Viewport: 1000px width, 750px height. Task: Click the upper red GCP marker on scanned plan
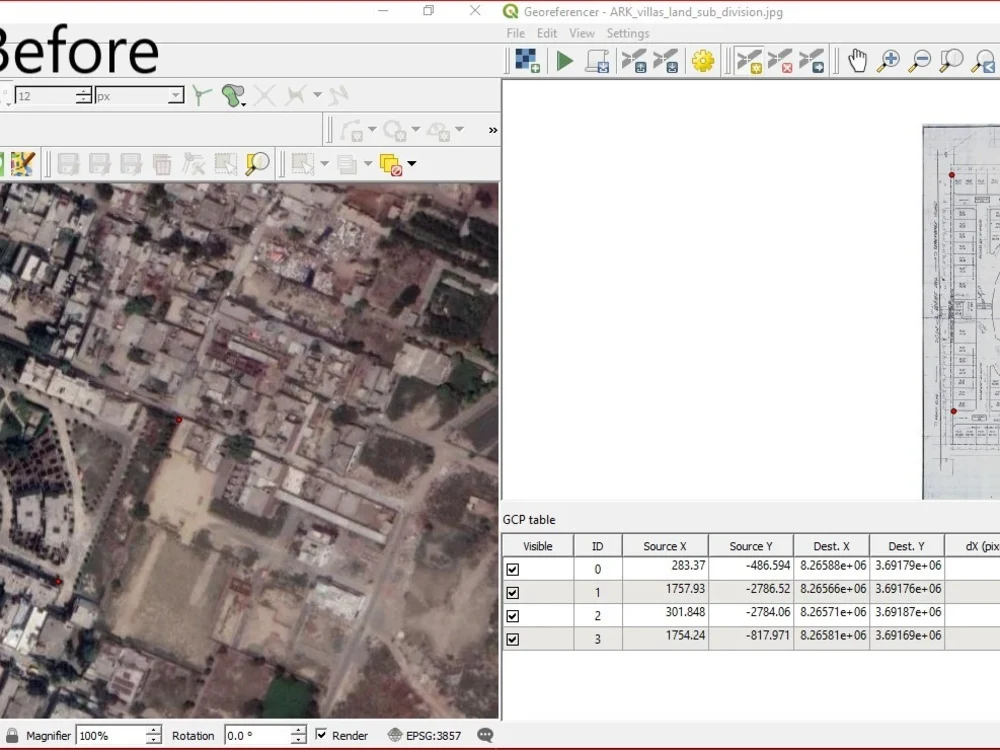click(952, 175)
